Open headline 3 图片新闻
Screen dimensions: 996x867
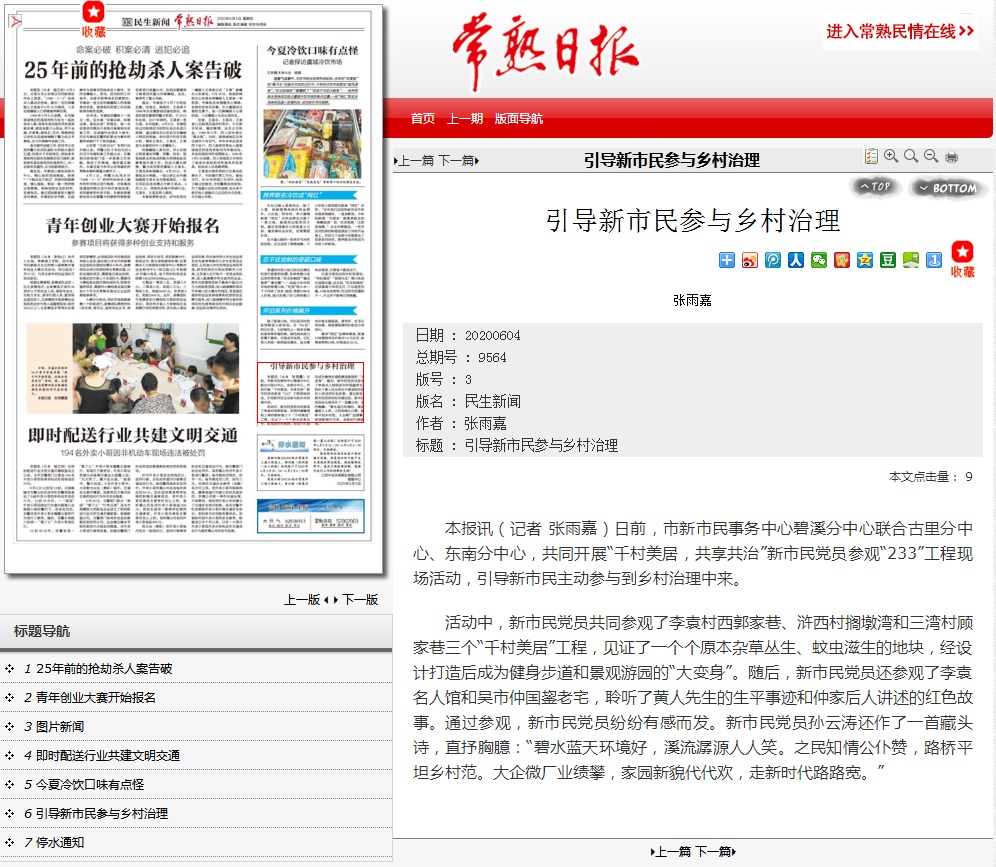60,727
